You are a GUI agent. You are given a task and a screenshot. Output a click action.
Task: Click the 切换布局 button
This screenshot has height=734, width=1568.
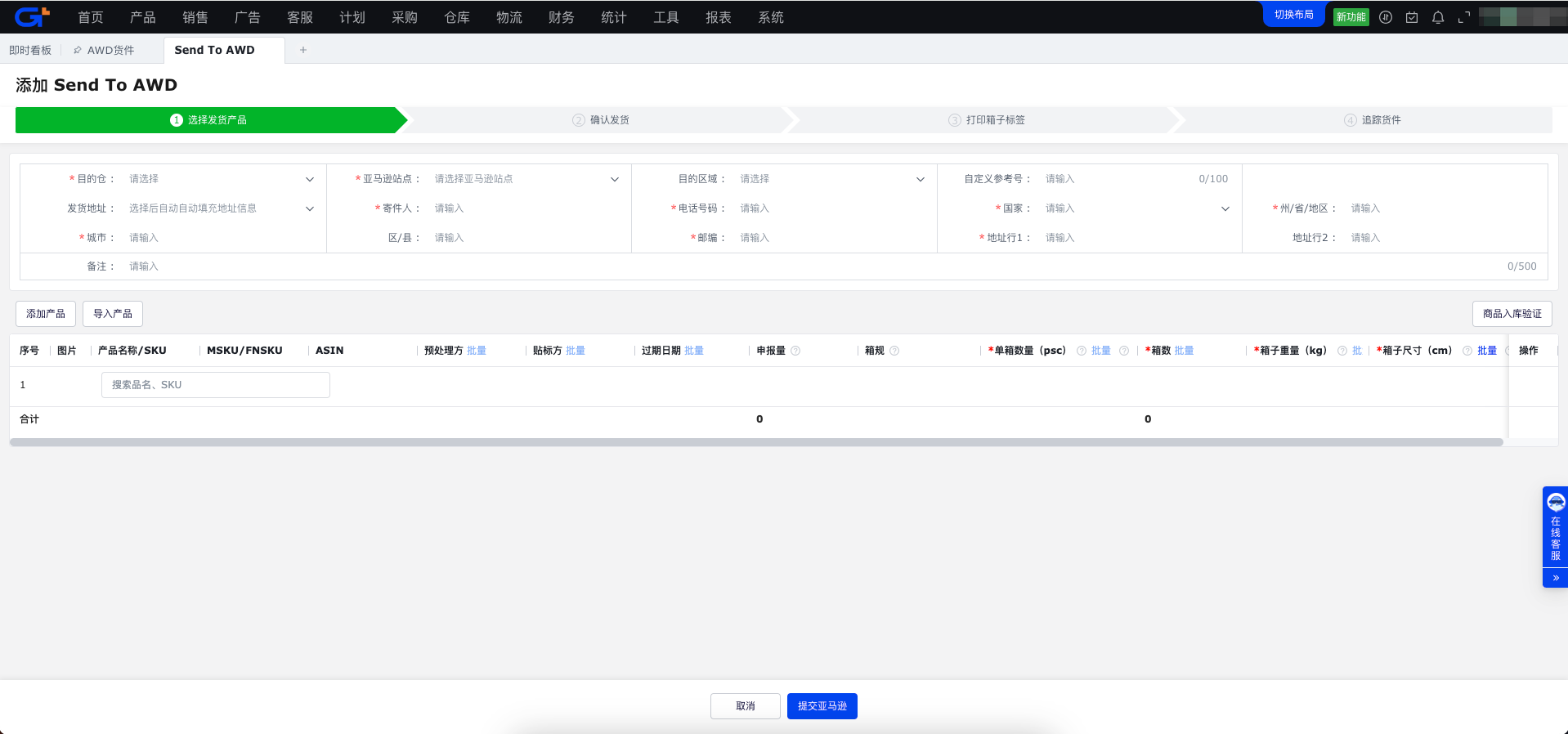coord(1294,15)
